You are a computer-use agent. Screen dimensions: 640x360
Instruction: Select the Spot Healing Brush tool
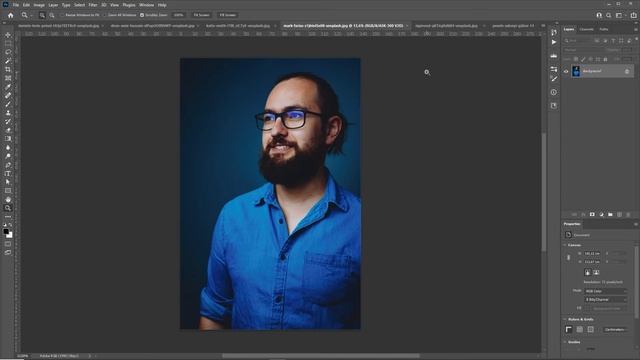tap(8, 96)
